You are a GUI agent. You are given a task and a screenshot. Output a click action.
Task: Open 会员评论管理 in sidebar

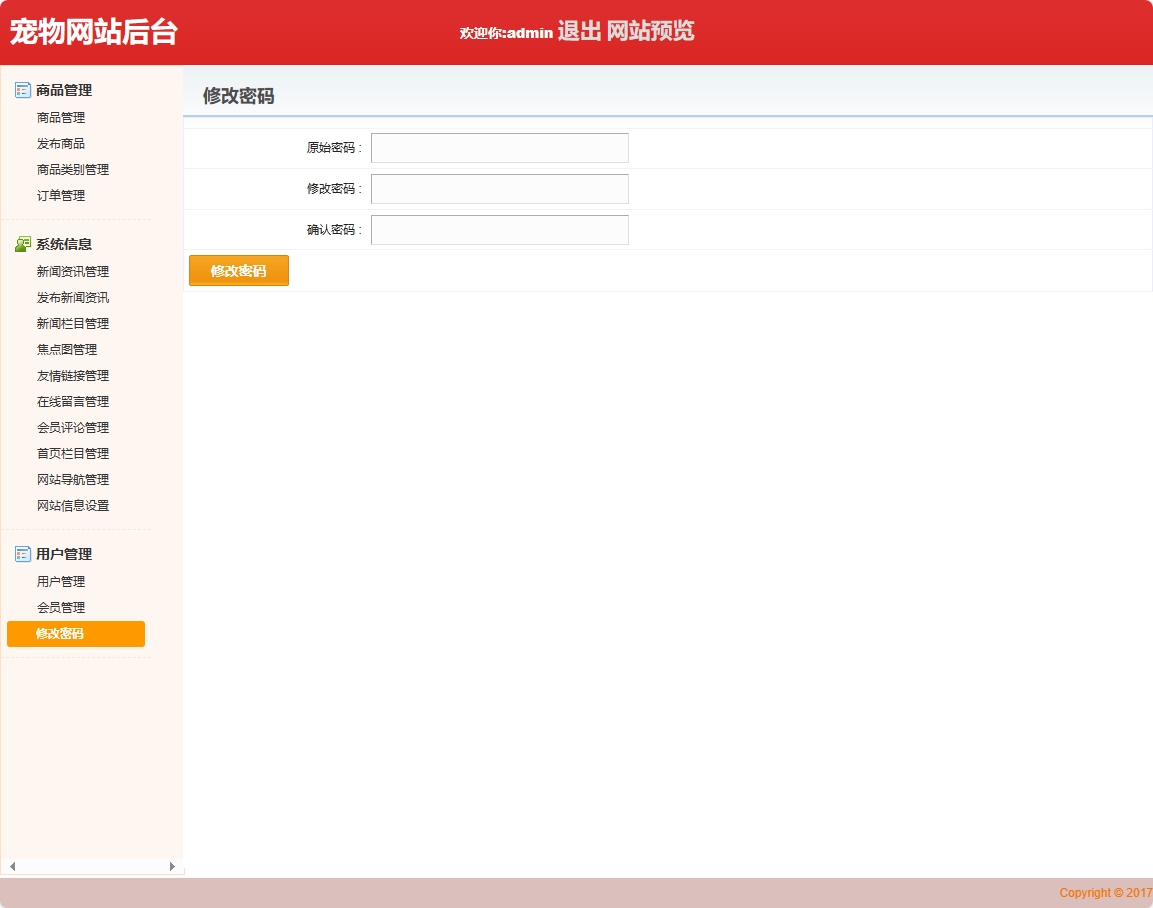pos(73,428)
